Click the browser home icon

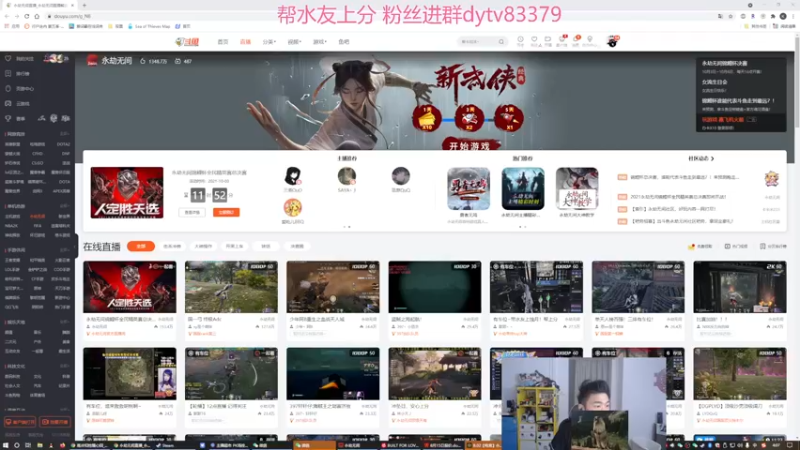tap(37, 16)
